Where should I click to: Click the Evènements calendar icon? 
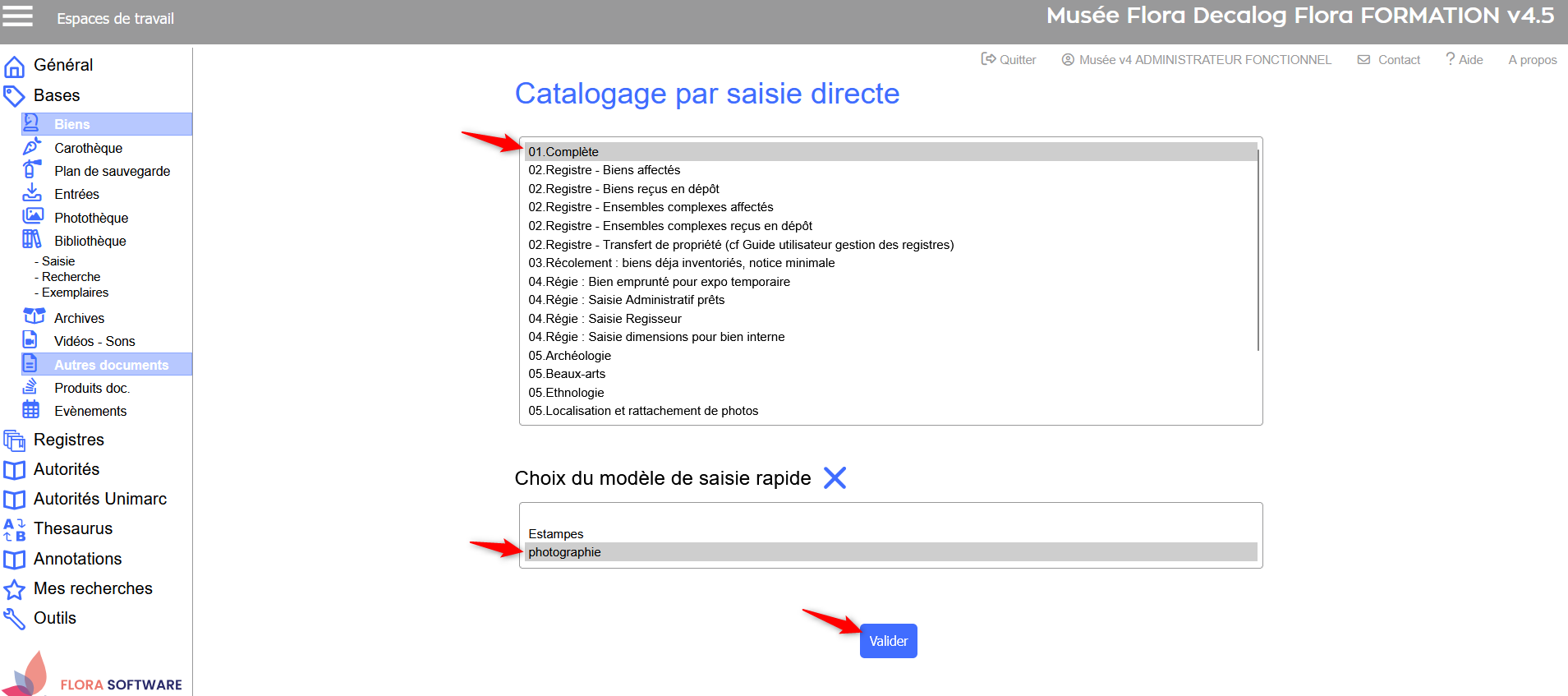click(31, 410)
